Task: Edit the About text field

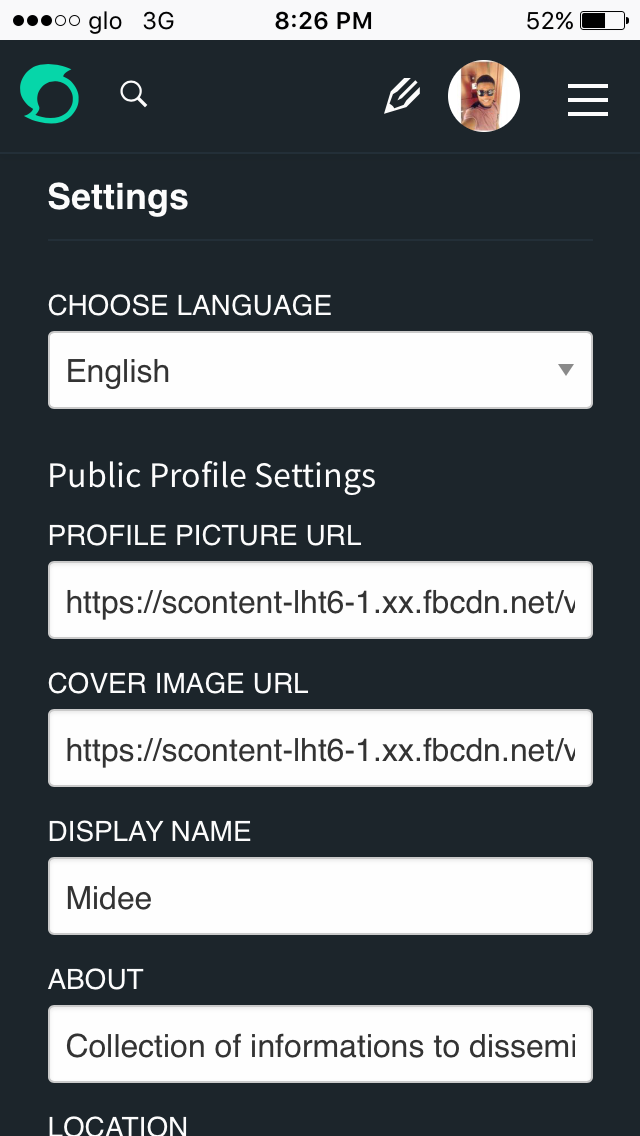Action: (x=320, y=1044)
